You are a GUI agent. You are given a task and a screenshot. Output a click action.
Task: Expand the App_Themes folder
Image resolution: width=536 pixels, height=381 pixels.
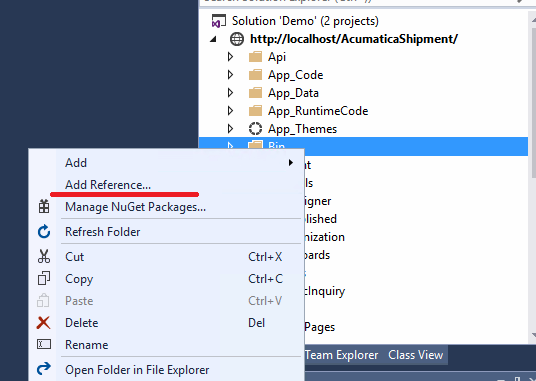[x=230, y=129]
